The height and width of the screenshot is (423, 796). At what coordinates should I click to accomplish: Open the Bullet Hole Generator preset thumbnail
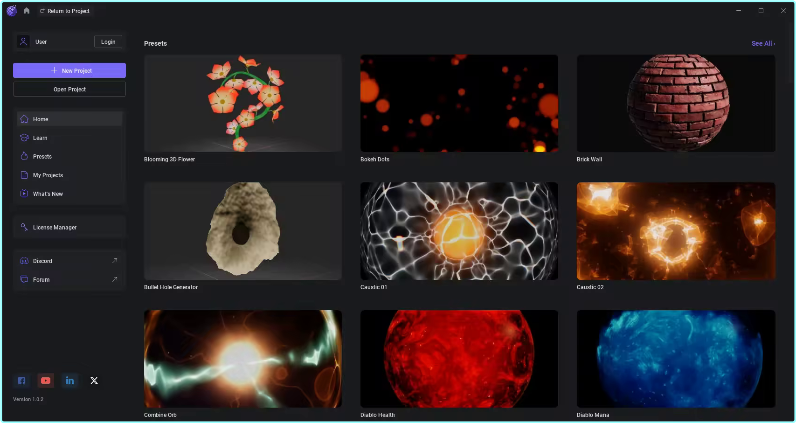(x=243, y=231)
